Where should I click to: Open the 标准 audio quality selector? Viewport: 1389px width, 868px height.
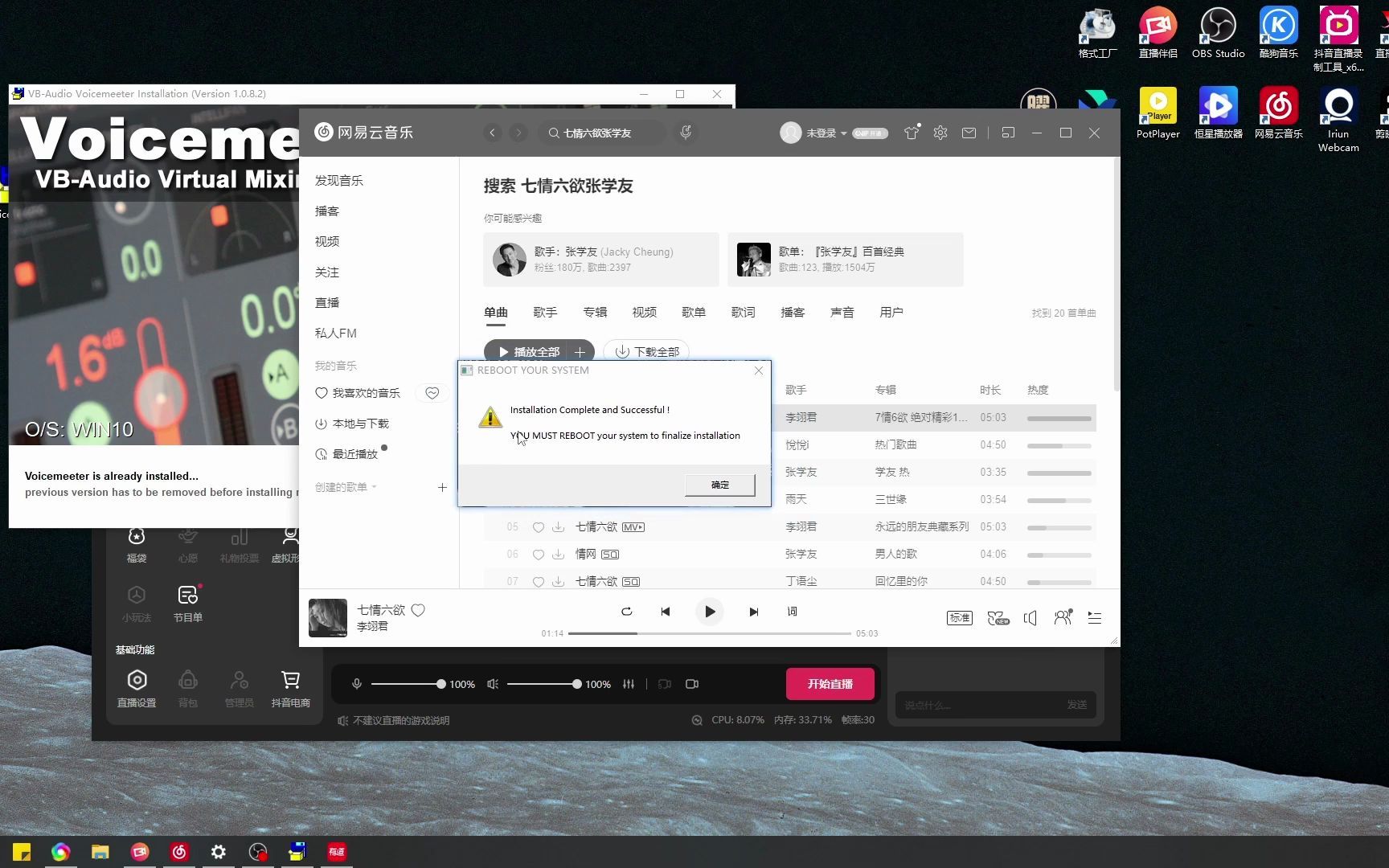pyautogui.click(x=960, y=618)
